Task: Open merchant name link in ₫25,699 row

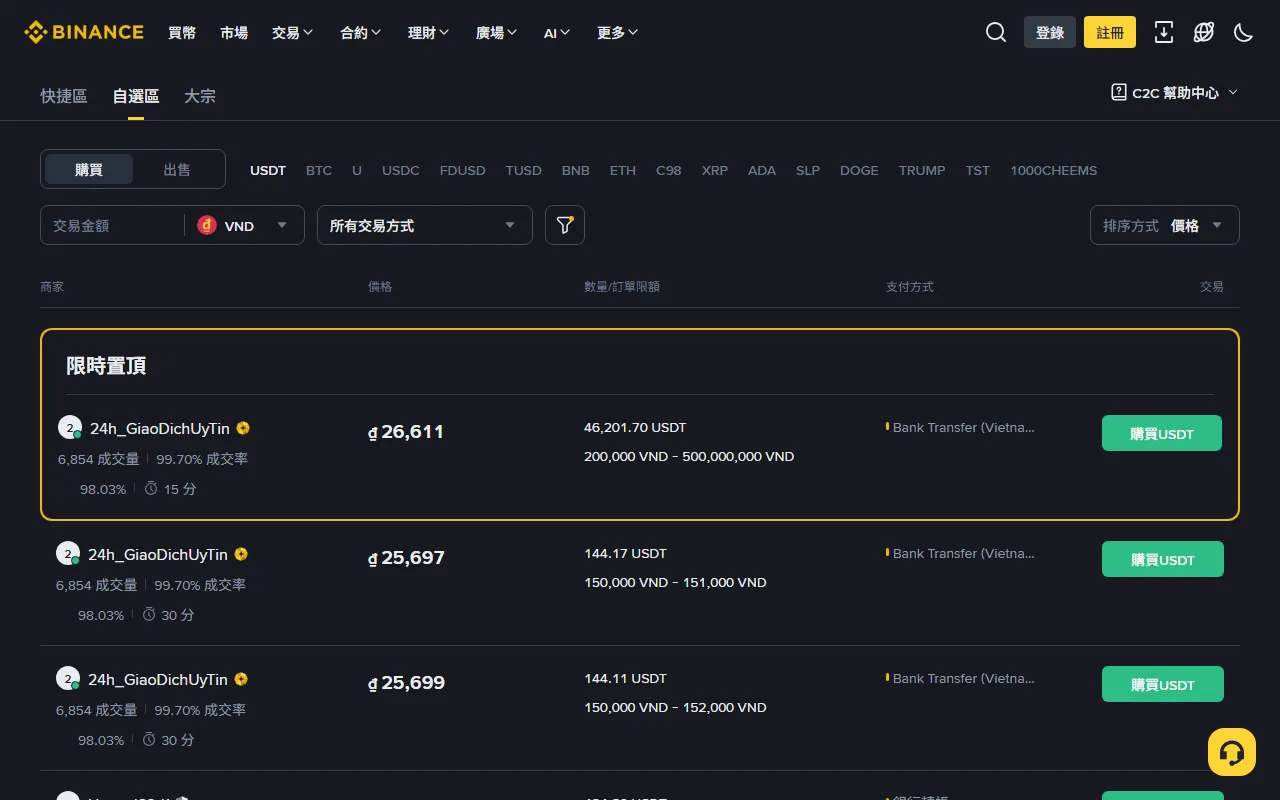Action: 158,679
